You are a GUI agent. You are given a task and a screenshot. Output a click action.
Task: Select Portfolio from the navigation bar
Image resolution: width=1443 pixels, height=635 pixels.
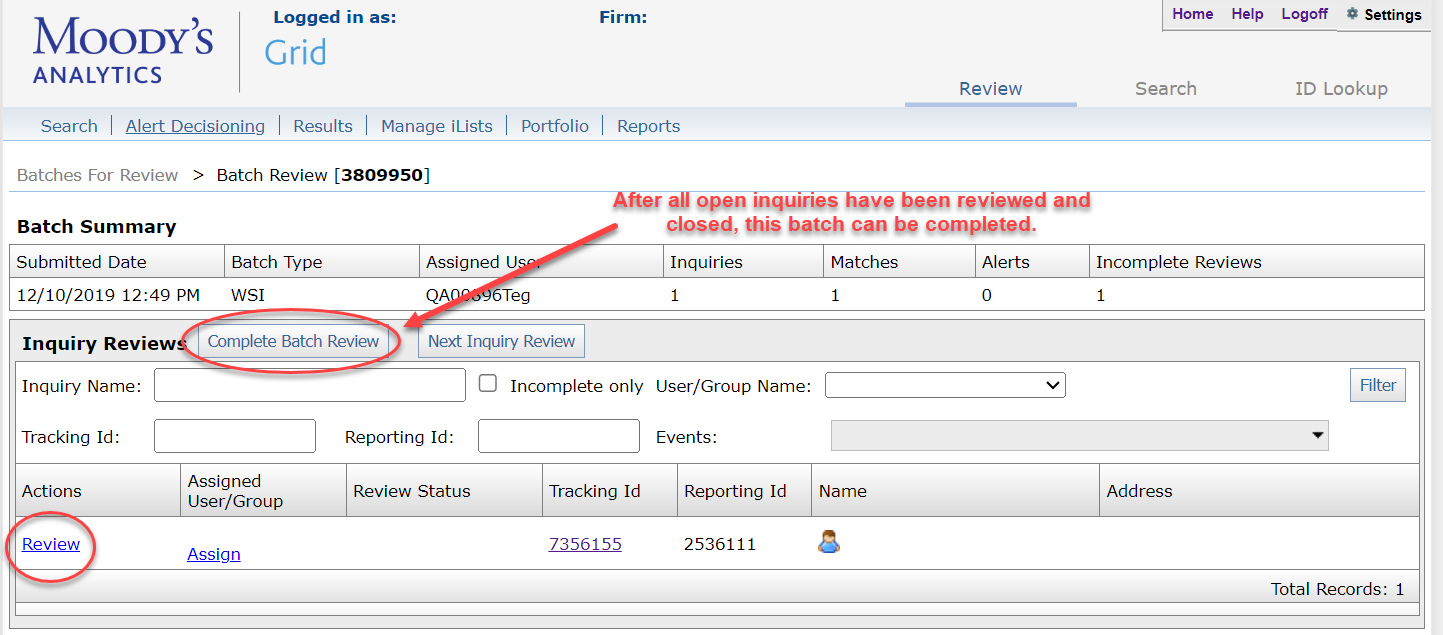[554, 125]
